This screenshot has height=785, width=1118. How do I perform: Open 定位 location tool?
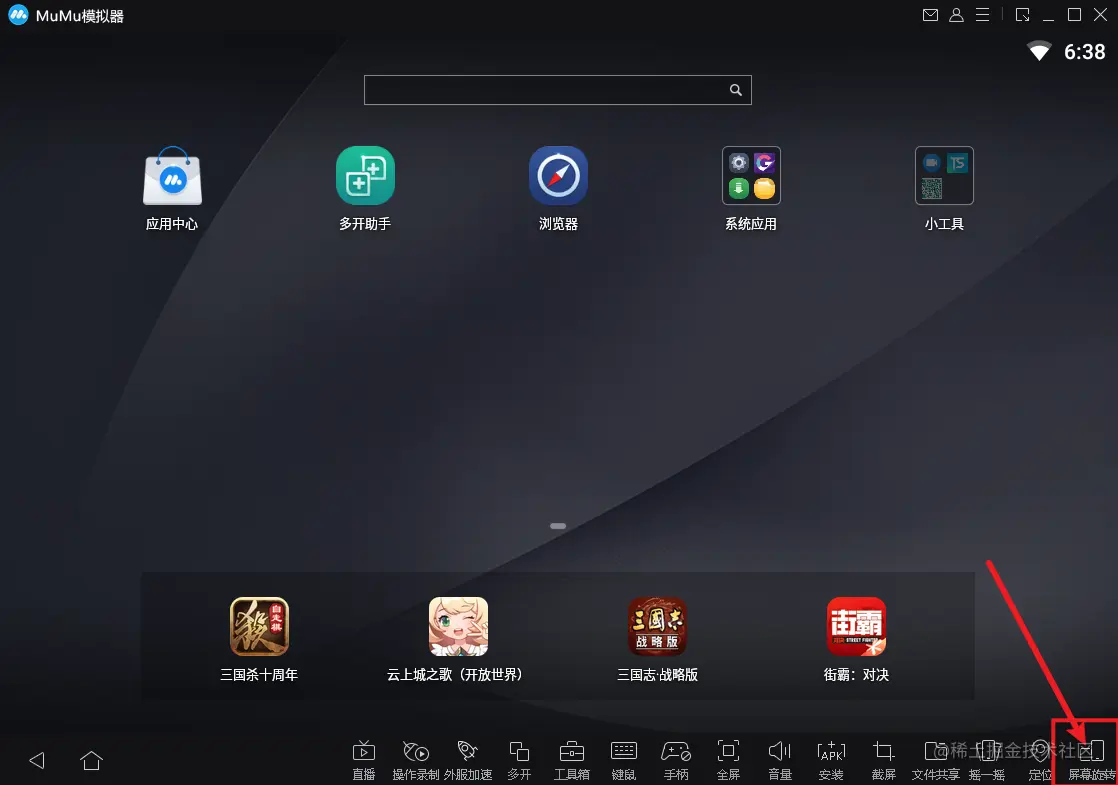(1040, 760)
